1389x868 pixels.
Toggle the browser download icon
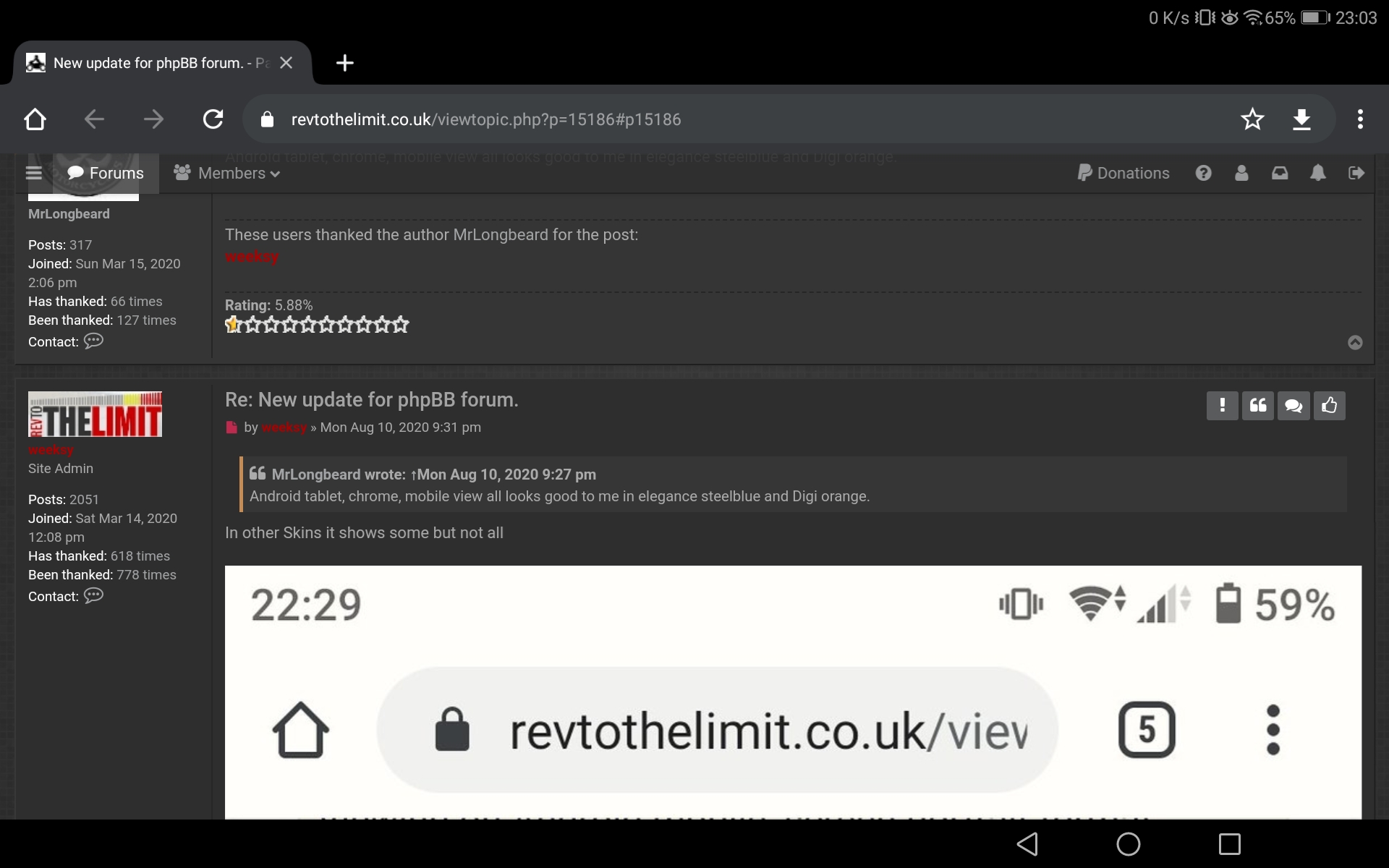tap(1303, 119)
